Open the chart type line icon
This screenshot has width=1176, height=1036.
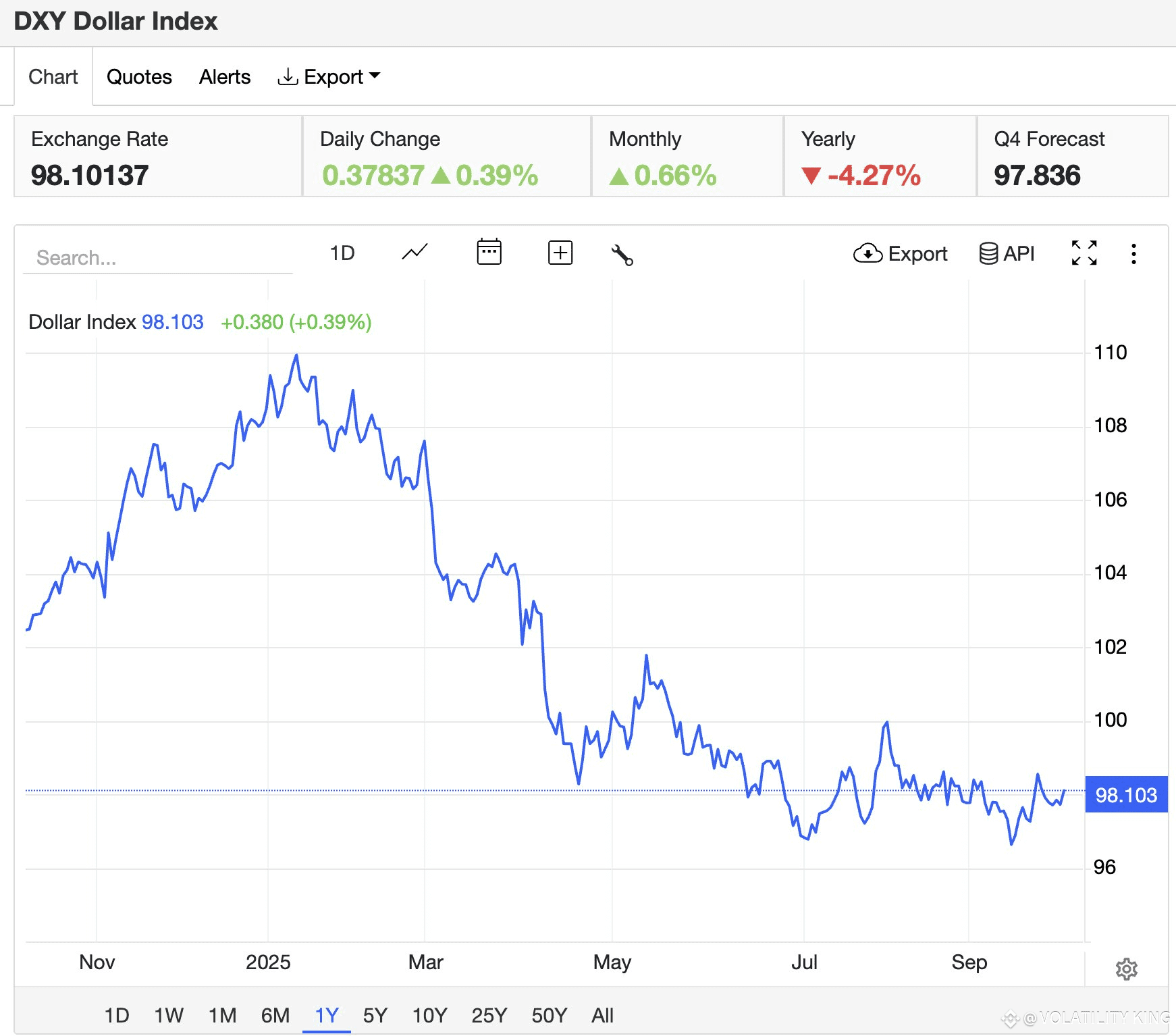[x=415, y=253]
